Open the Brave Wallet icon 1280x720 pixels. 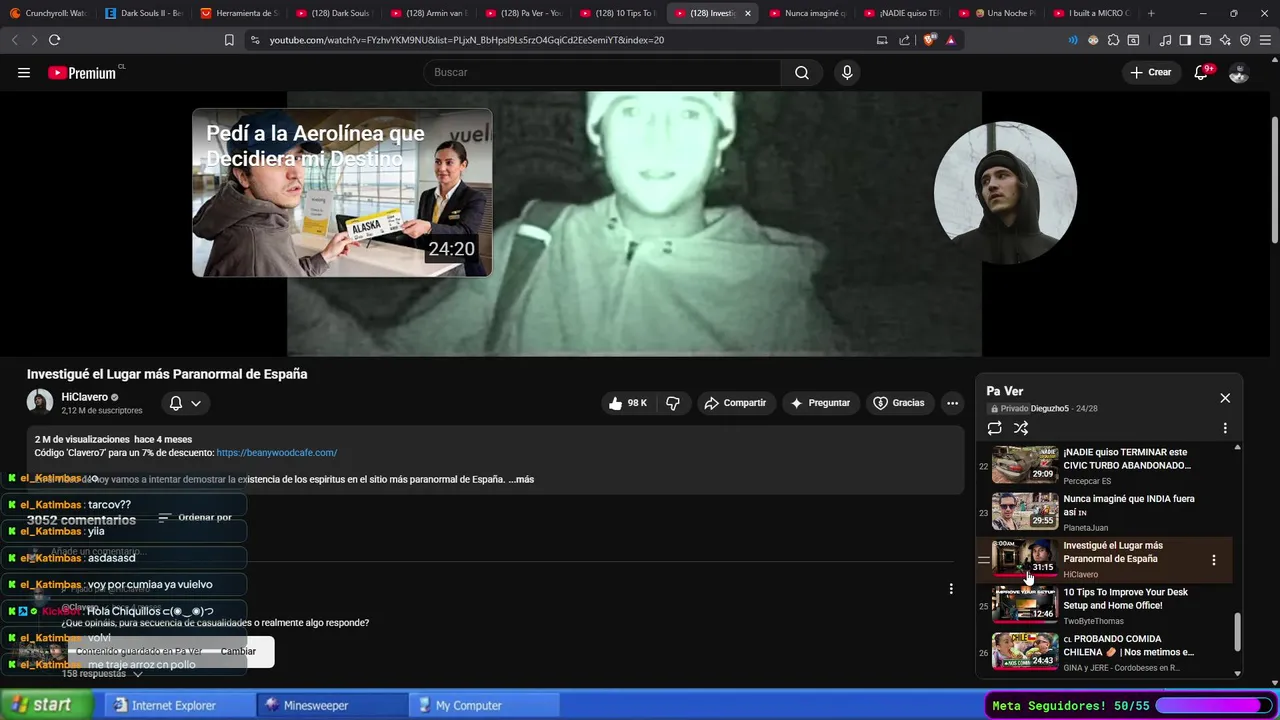1205,40
